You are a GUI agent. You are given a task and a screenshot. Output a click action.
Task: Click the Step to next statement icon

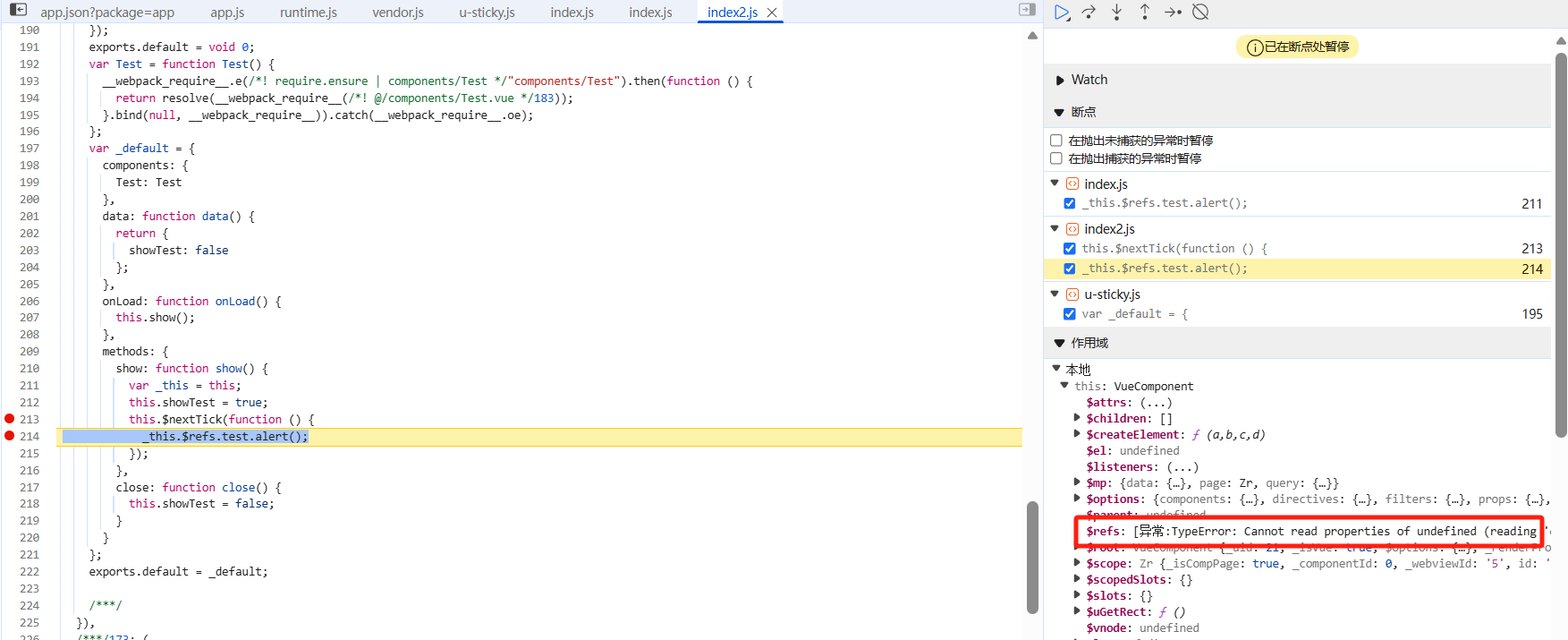click(x=1173, y=13)
